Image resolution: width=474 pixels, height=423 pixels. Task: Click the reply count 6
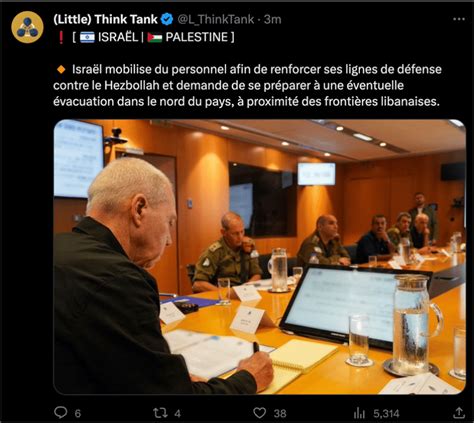77,414
